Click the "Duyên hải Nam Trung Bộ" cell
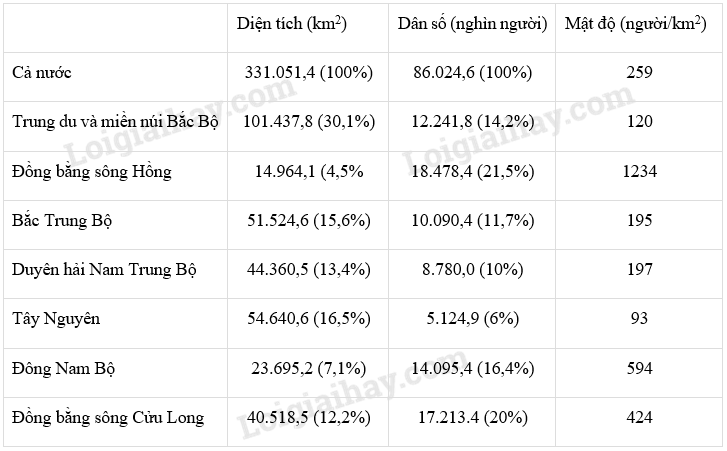The width and height of the screenshot is (727, 451). [x=105, y=270]
